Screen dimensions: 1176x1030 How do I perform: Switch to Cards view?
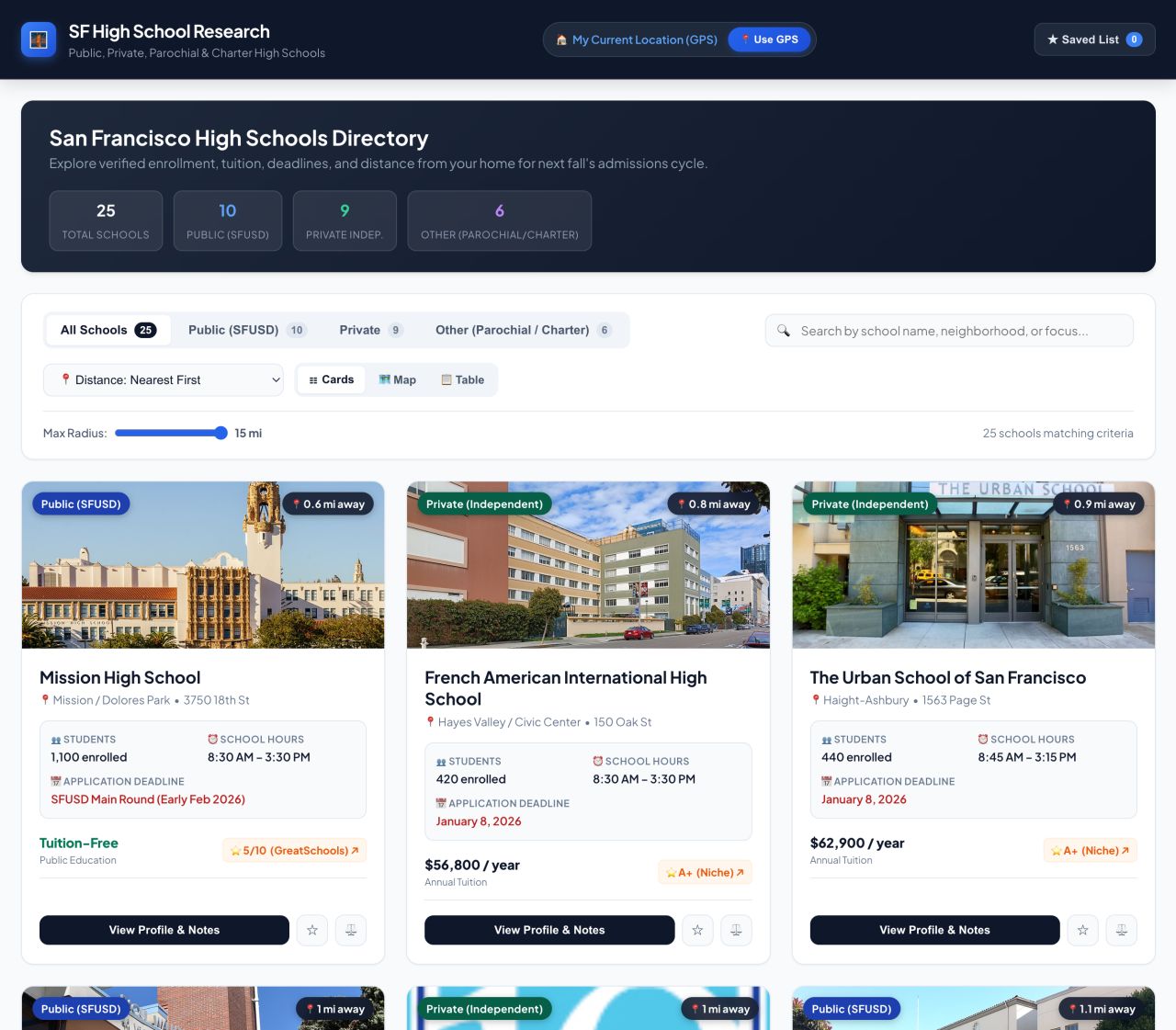tap(332, 379)
